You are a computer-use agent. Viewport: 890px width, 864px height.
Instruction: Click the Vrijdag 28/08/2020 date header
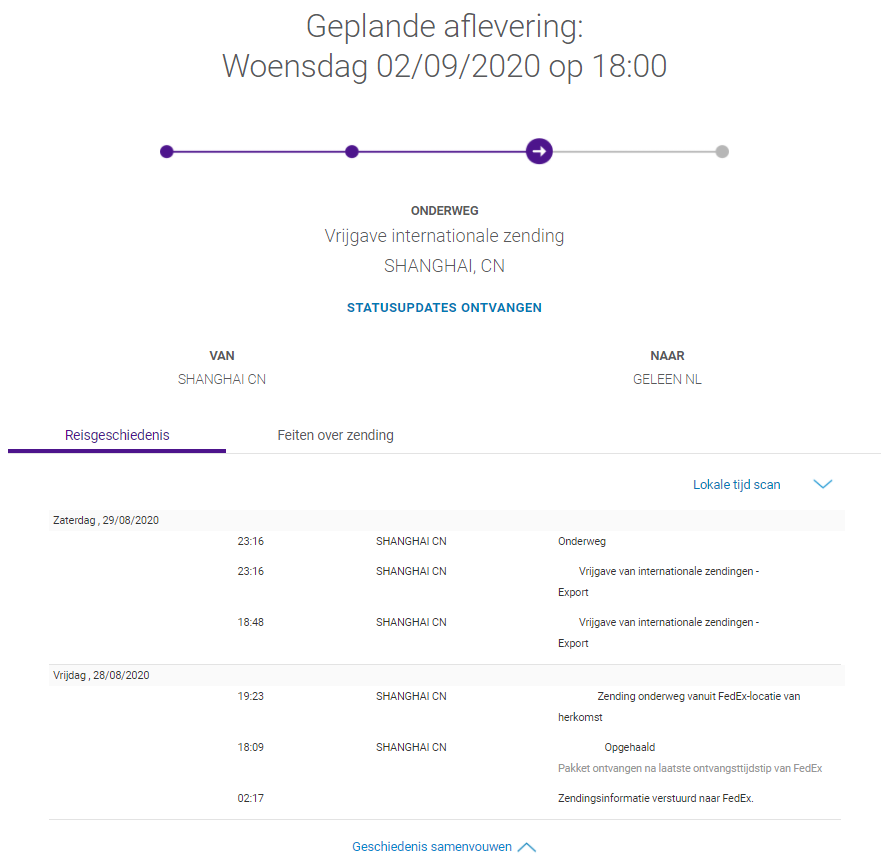pyautogui.click(x=101, y=675)
